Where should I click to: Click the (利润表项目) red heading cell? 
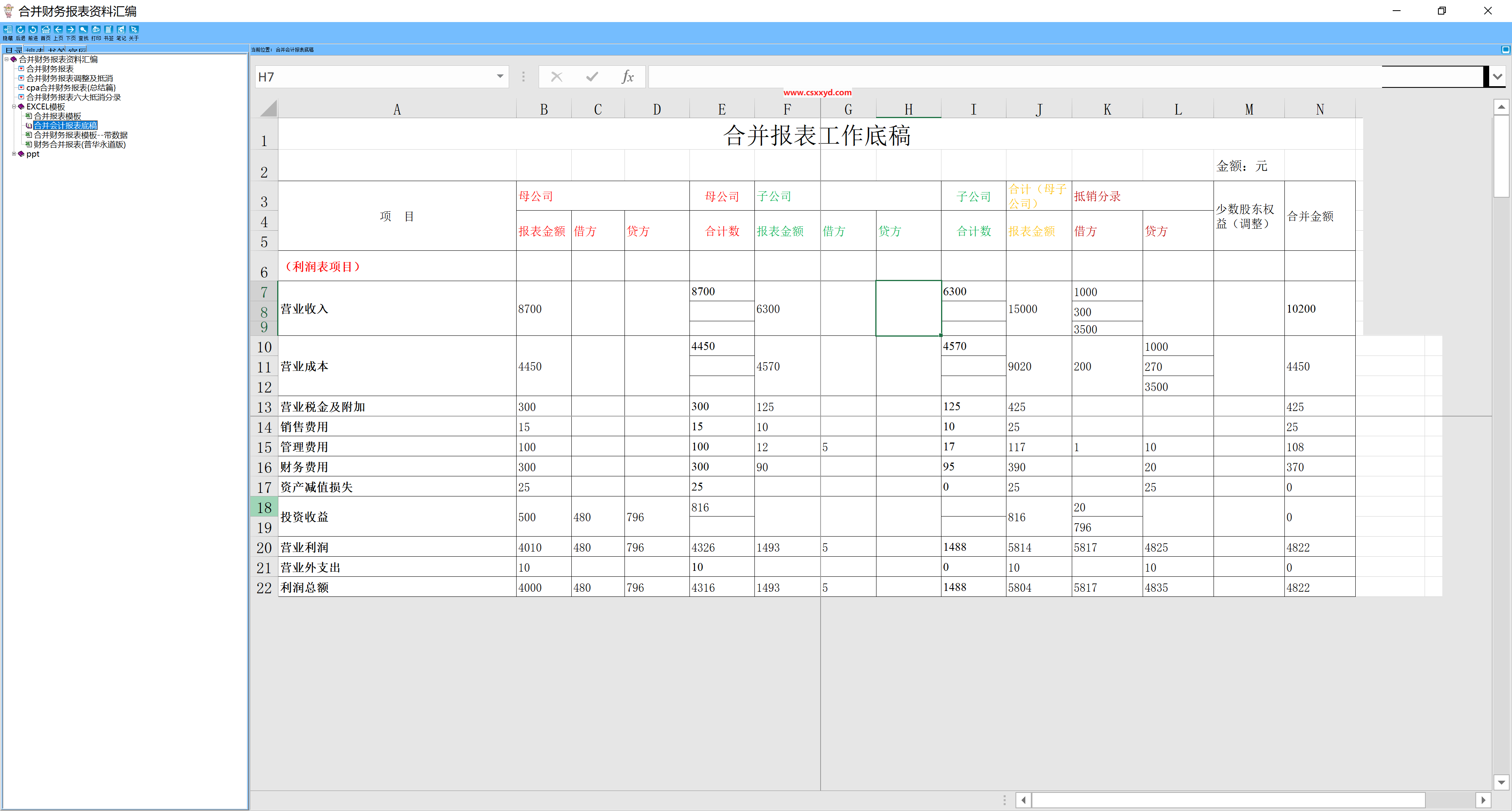pos(397,267)
